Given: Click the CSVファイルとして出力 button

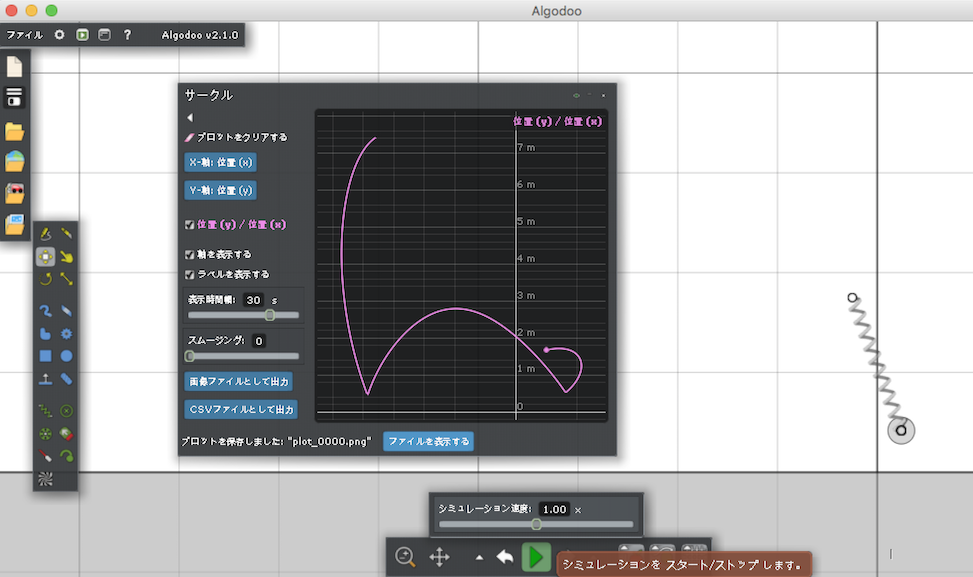Looking at the screenshot, I should 240,409.
